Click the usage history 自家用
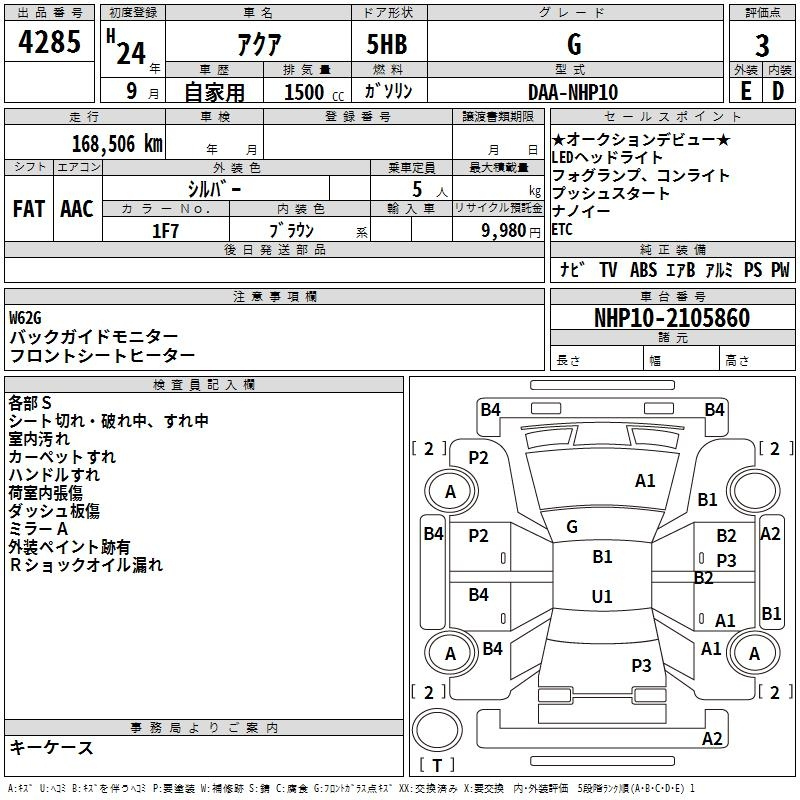This screenshot has height=800, width=800. tap(214, 92)
